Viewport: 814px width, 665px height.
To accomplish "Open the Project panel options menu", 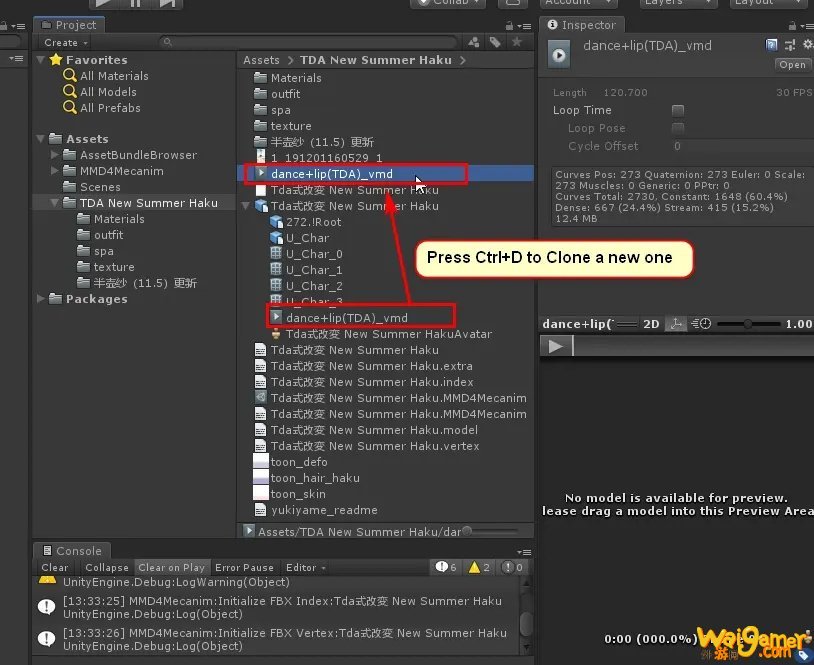I will (x=524, y=25).
